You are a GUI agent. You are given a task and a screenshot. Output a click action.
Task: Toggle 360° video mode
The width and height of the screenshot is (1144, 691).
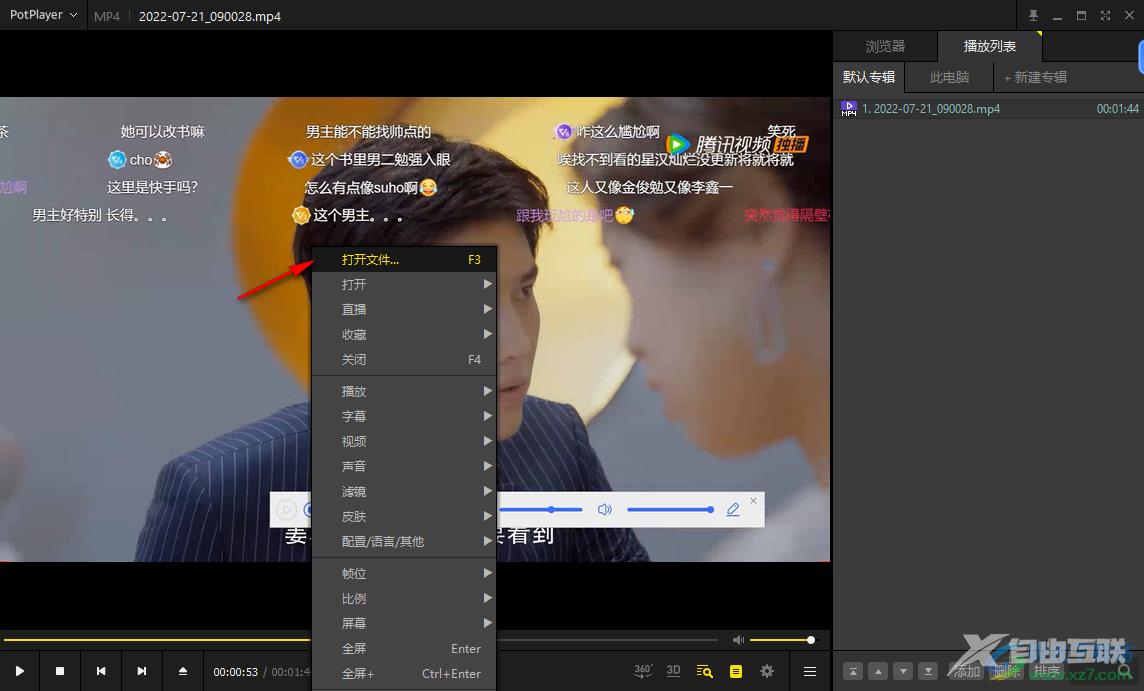click(x=643, y=671)
